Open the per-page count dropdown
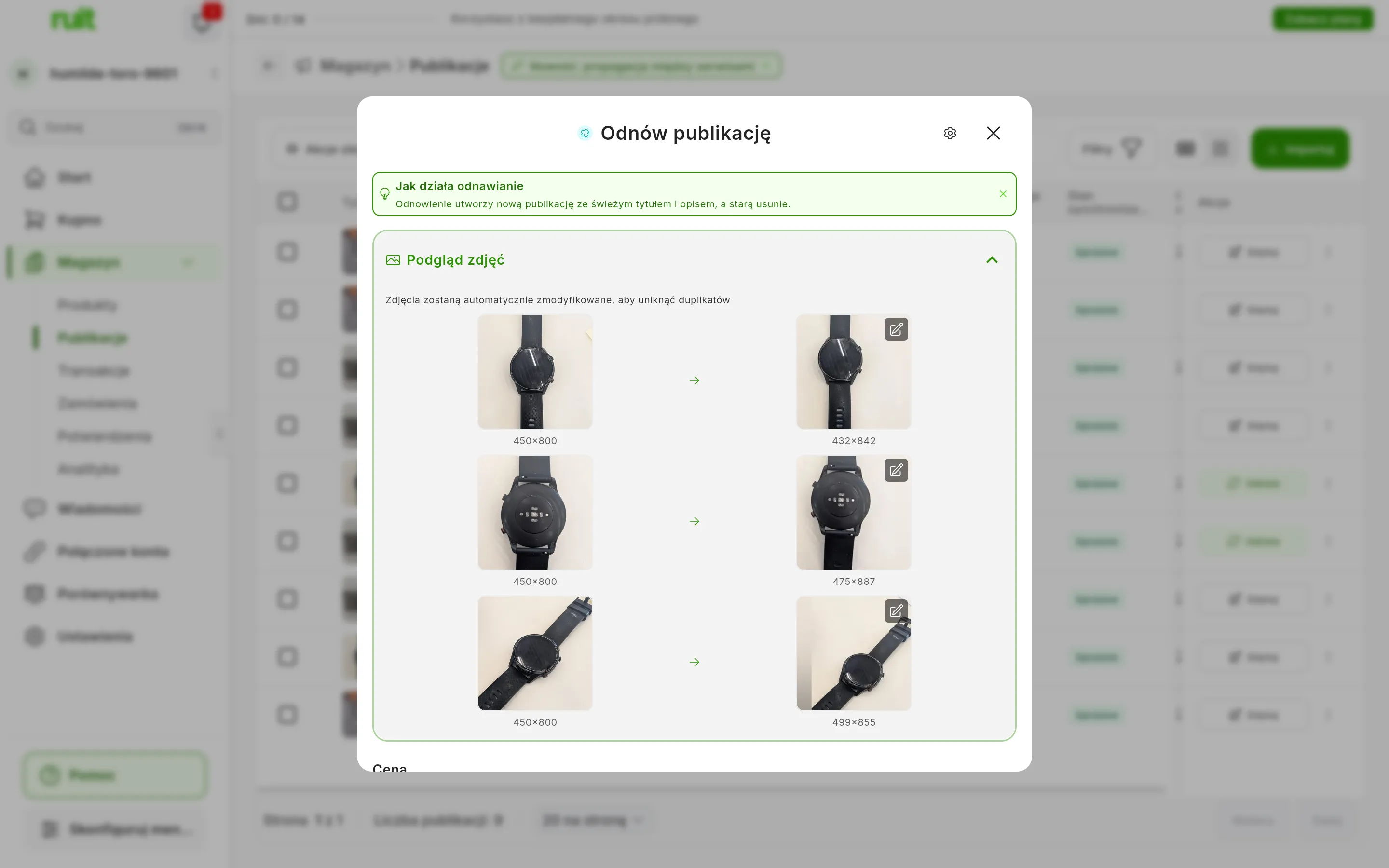 (x=592, y=820)
